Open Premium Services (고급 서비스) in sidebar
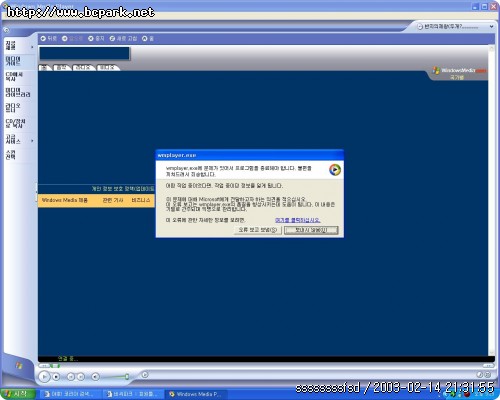Viewport: 500px width, 400px height. tap(13, 139)
